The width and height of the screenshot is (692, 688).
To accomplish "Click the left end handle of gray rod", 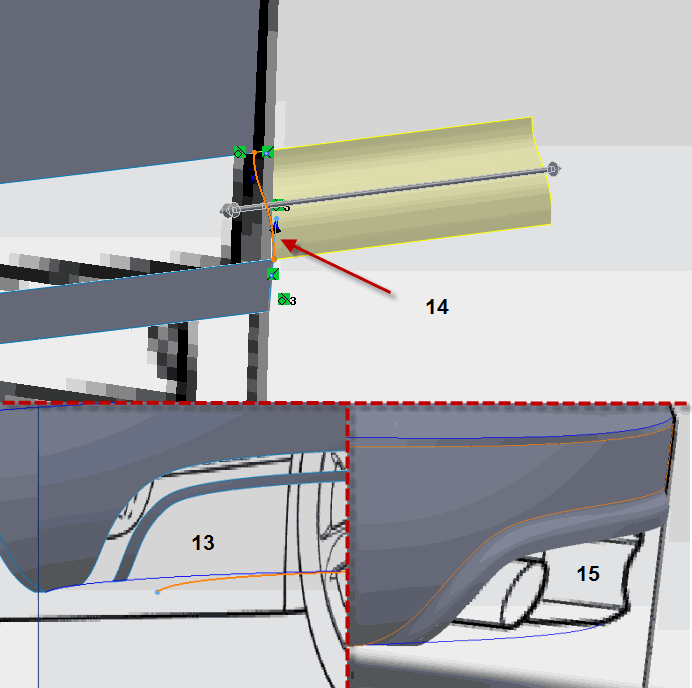I will [x=230, y=210].
